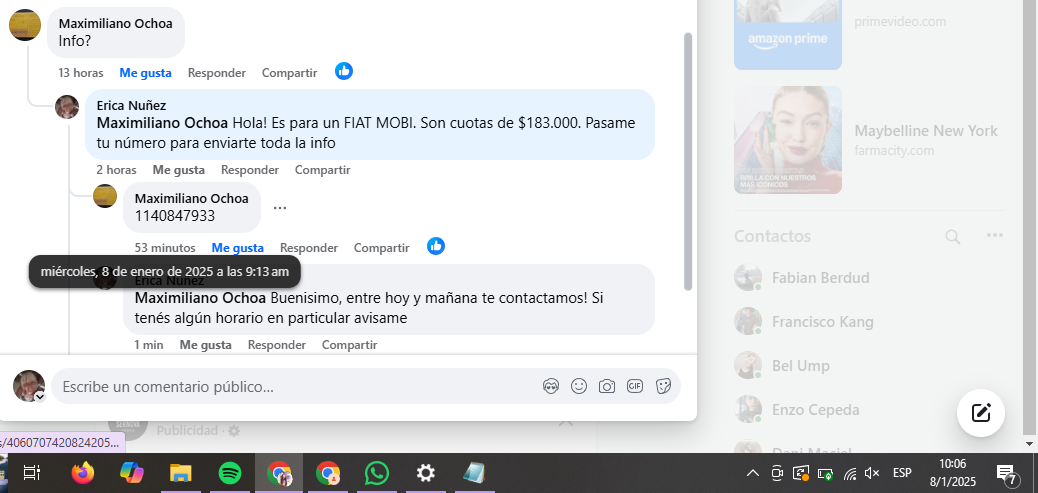Show hidden system tray icons
The height and width of the screenshot is (493, 1038).
pyautogui.click(x=753, y=472)
